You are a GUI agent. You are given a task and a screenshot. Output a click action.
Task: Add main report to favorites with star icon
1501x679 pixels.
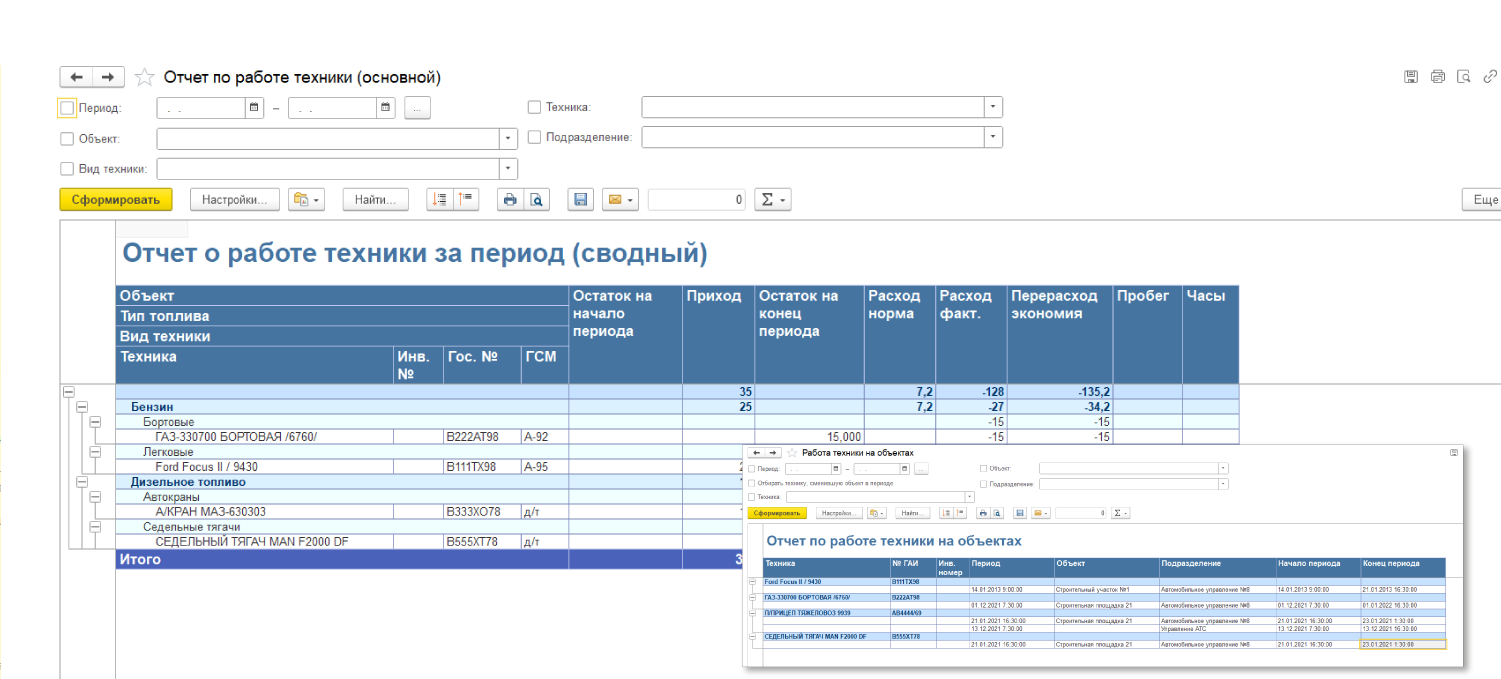(x=144, y=77)
